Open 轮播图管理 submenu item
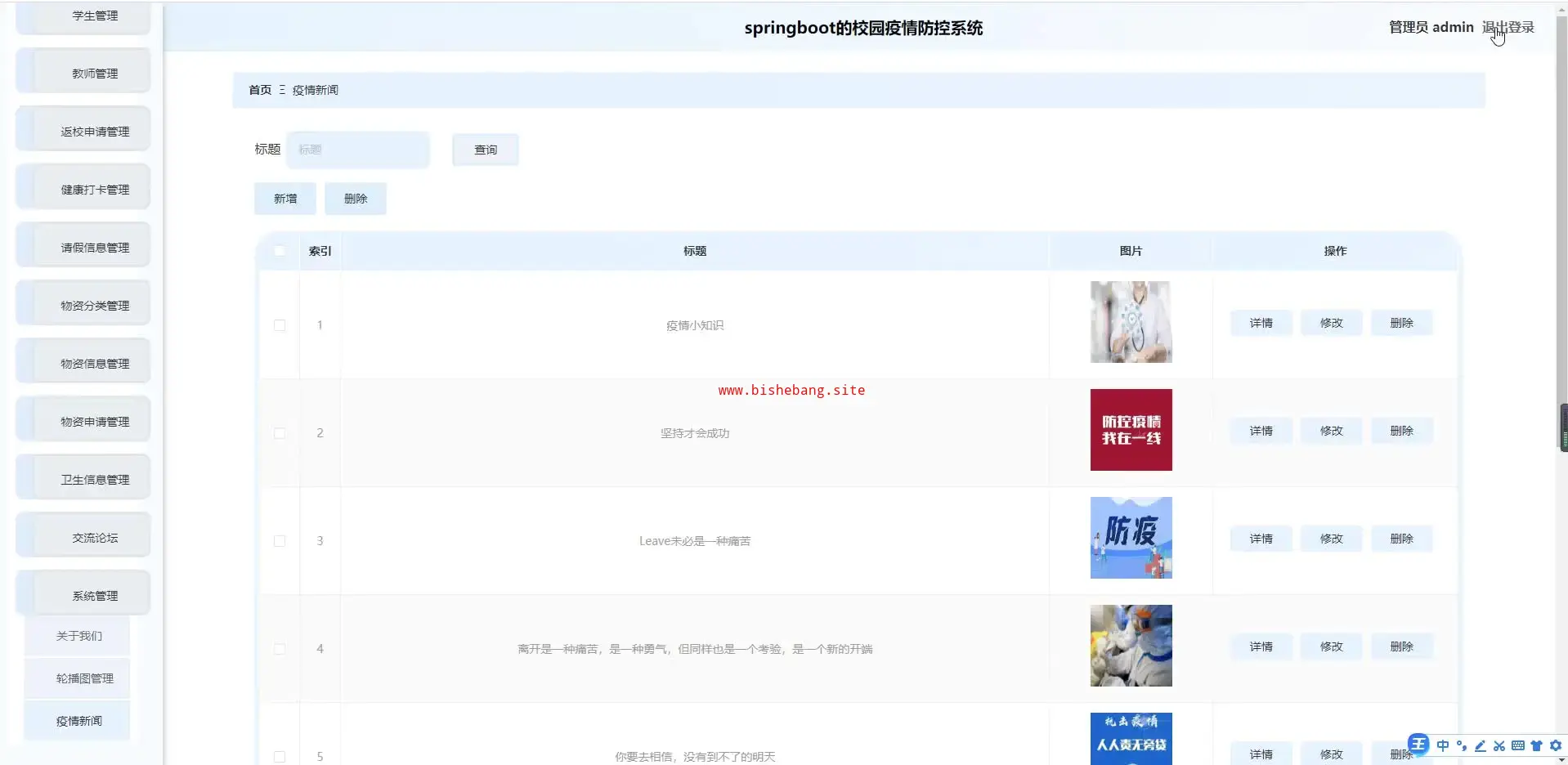Screen dimensions: 1568x765 (x=78, y=678)
